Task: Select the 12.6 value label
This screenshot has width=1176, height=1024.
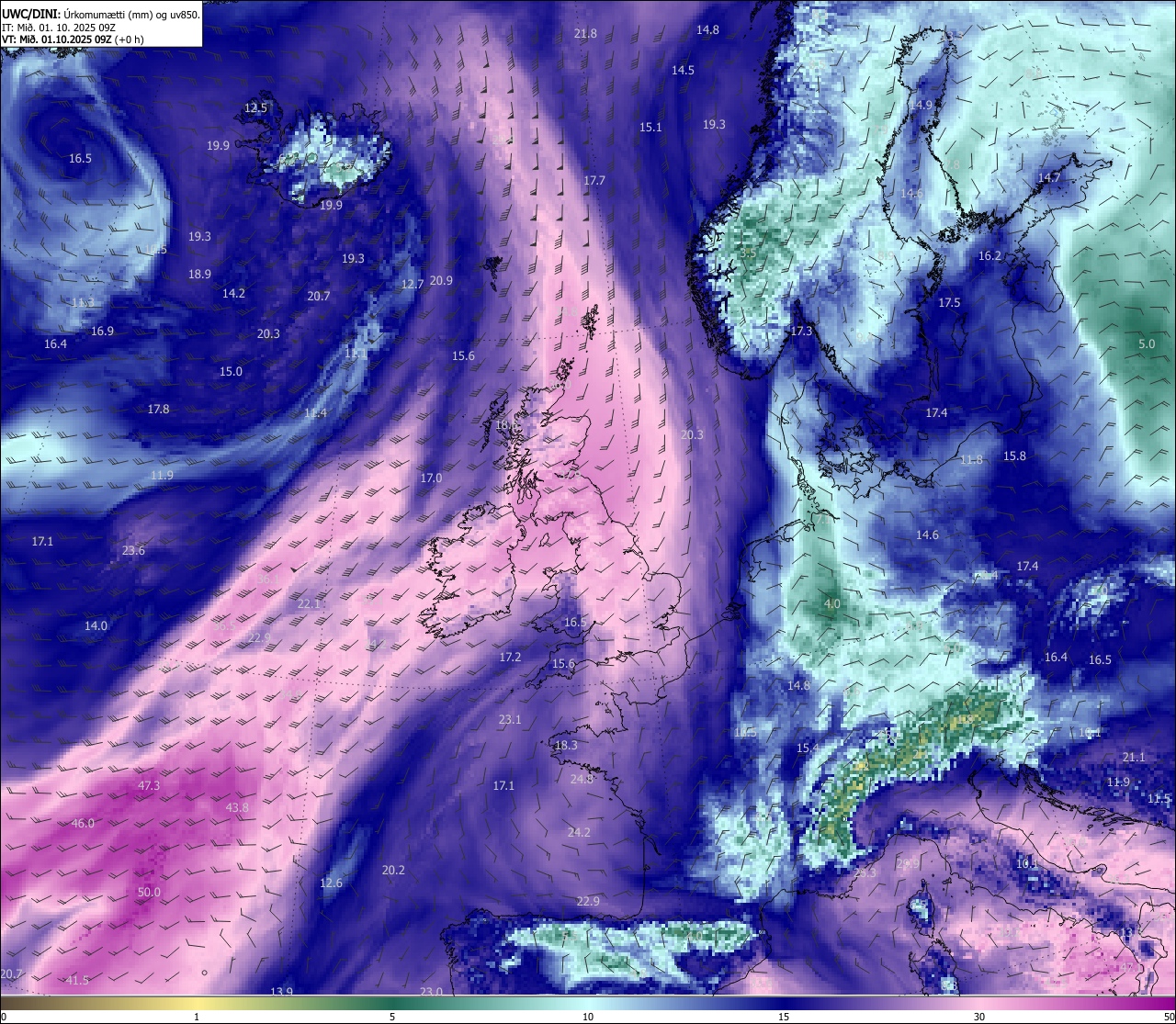Action: 331,883
